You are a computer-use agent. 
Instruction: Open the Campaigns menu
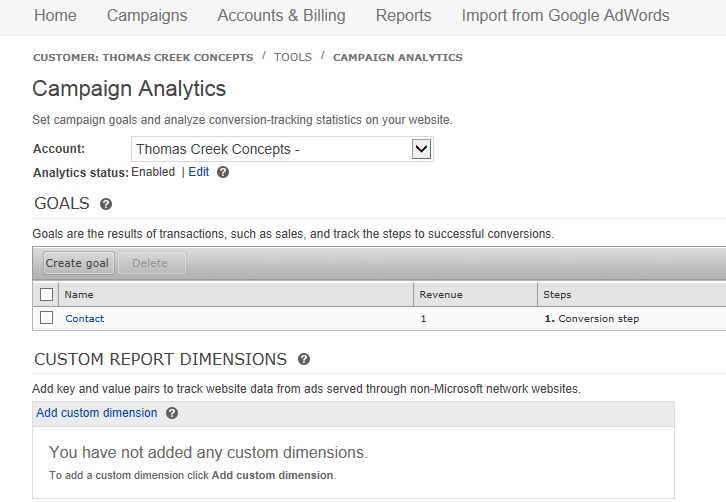tap(147, 15)
